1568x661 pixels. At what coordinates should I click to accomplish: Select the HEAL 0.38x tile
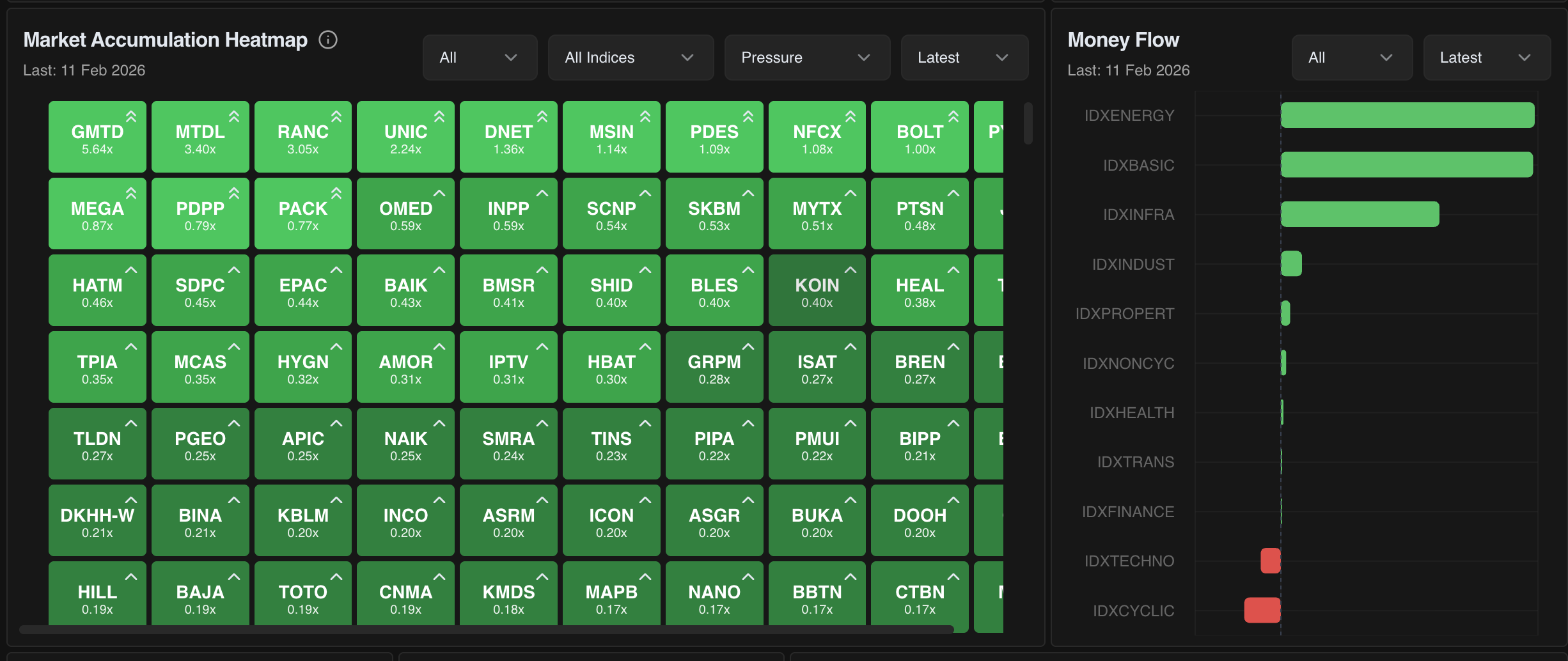click(x=920, y=291)
